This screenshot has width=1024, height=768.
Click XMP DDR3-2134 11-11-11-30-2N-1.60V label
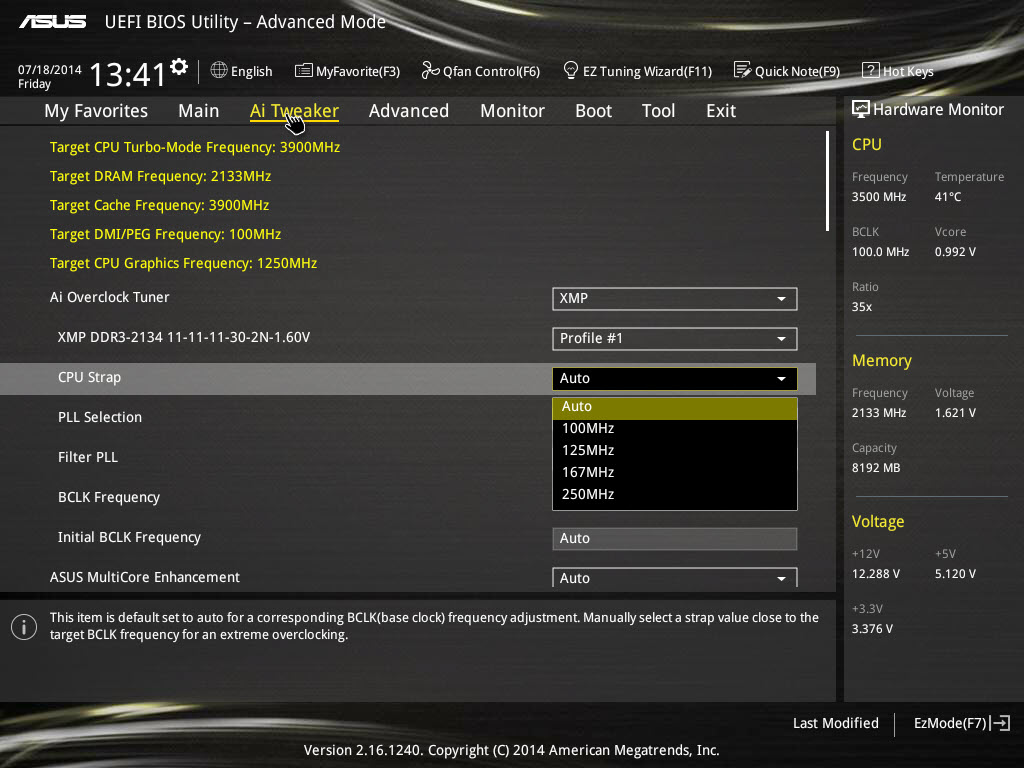[x=184, y=338]
